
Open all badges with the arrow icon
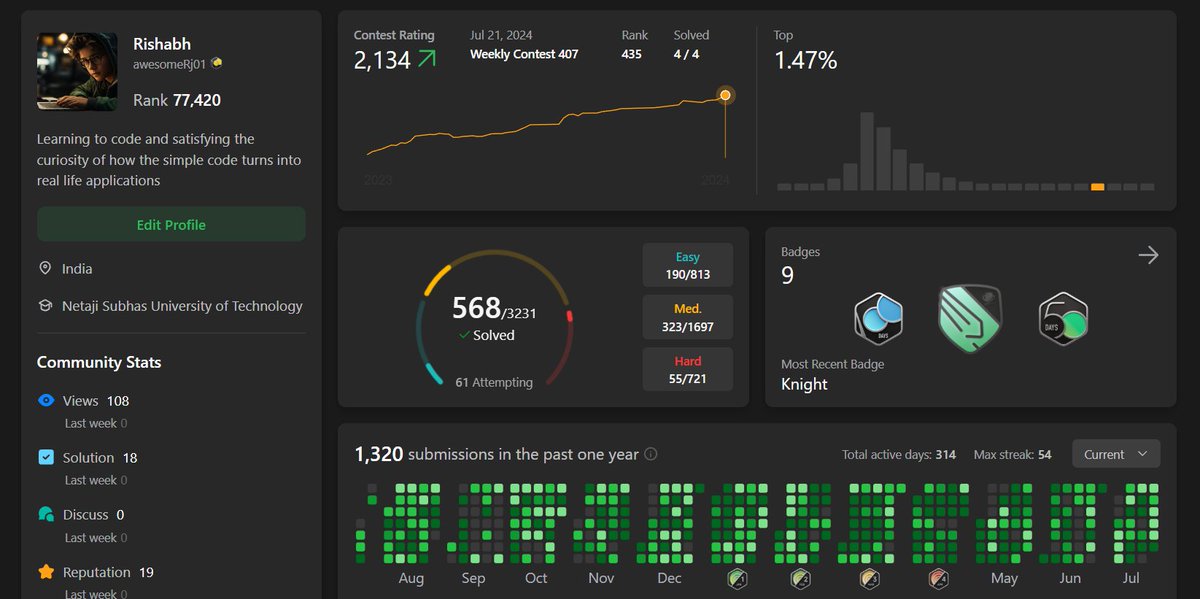(1148, 255)
